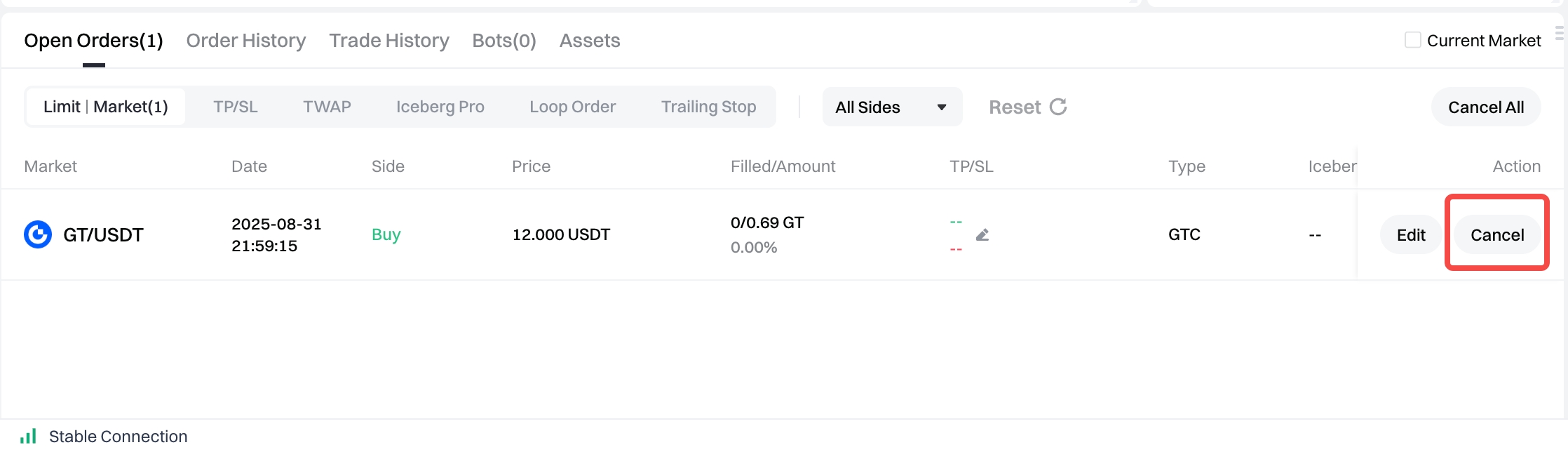
Task: Switch to the Order History tab
Action: [x=246, y=41]
